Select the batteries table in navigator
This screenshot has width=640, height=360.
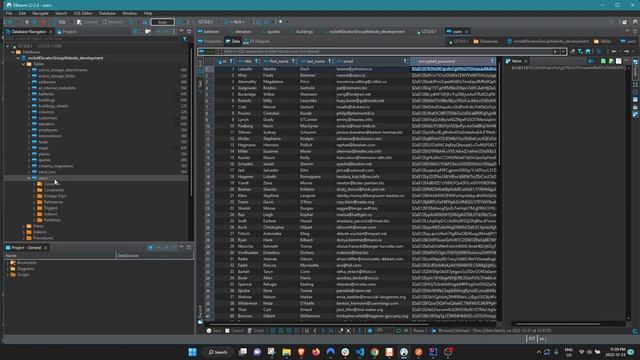[x=46, y=94]
